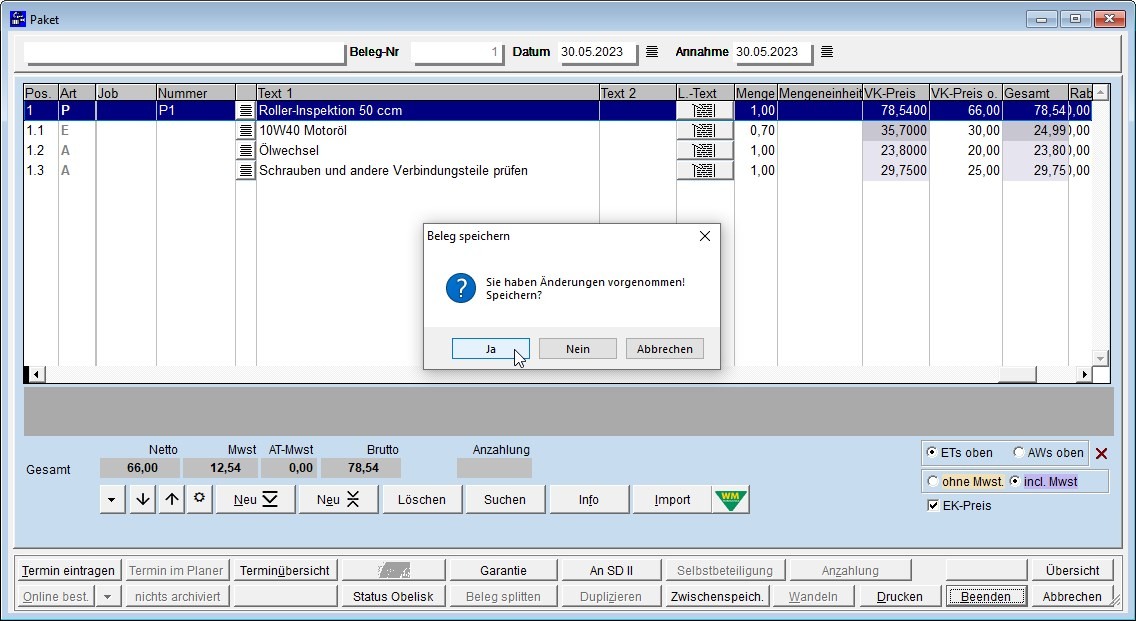This screenshot has width=1136, height=621.
Task: Open text editor icon for 10W40 Motoröl row
Action: tap(246, 130)
